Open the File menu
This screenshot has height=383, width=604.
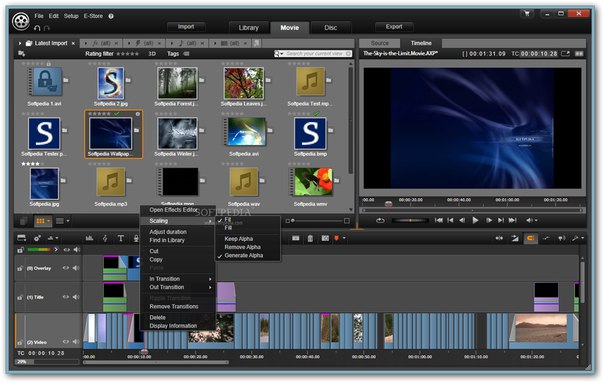[x=39, y=16]
